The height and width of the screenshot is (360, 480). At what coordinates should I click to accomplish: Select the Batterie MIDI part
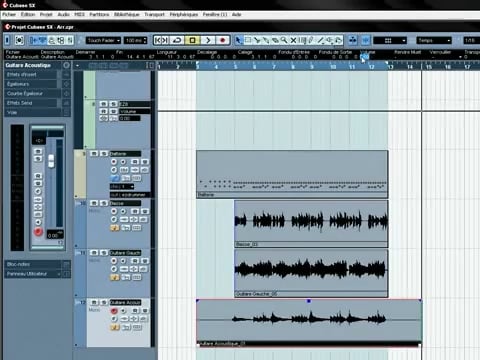click(292, 174)
